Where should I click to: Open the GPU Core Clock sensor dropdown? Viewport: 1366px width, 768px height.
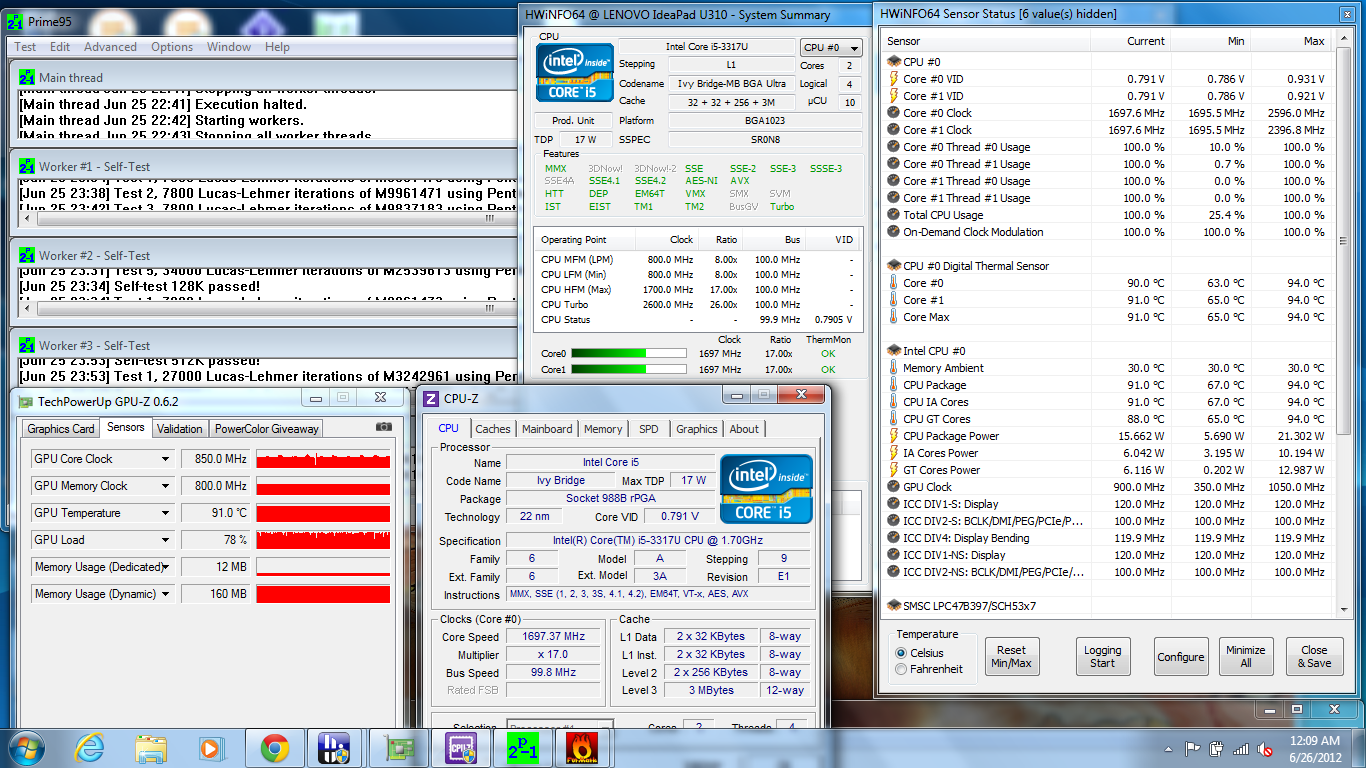tap(166, 459)
